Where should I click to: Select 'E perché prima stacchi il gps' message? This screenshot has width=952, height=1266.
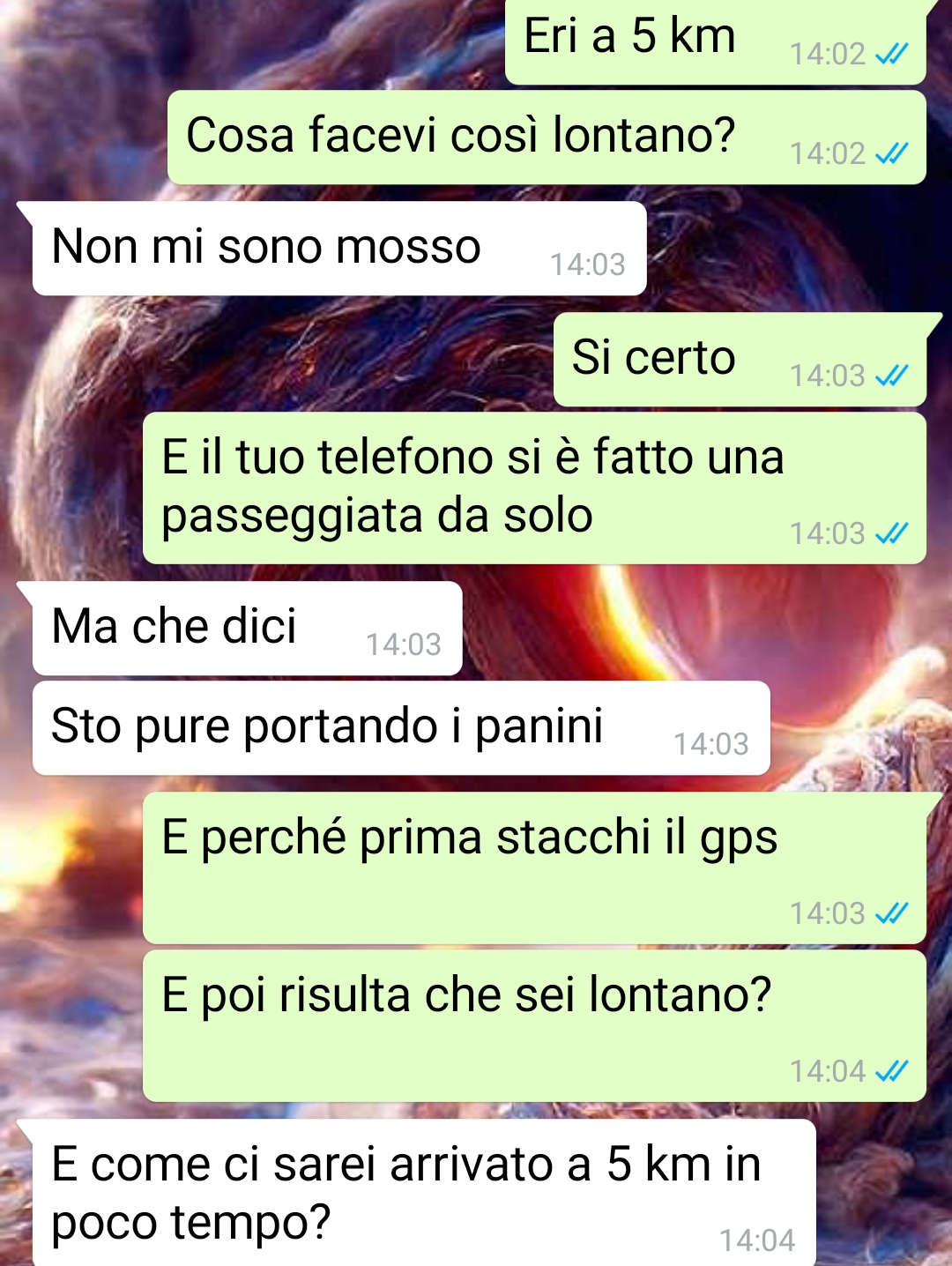pyautogui.click(x=534, y=868)
